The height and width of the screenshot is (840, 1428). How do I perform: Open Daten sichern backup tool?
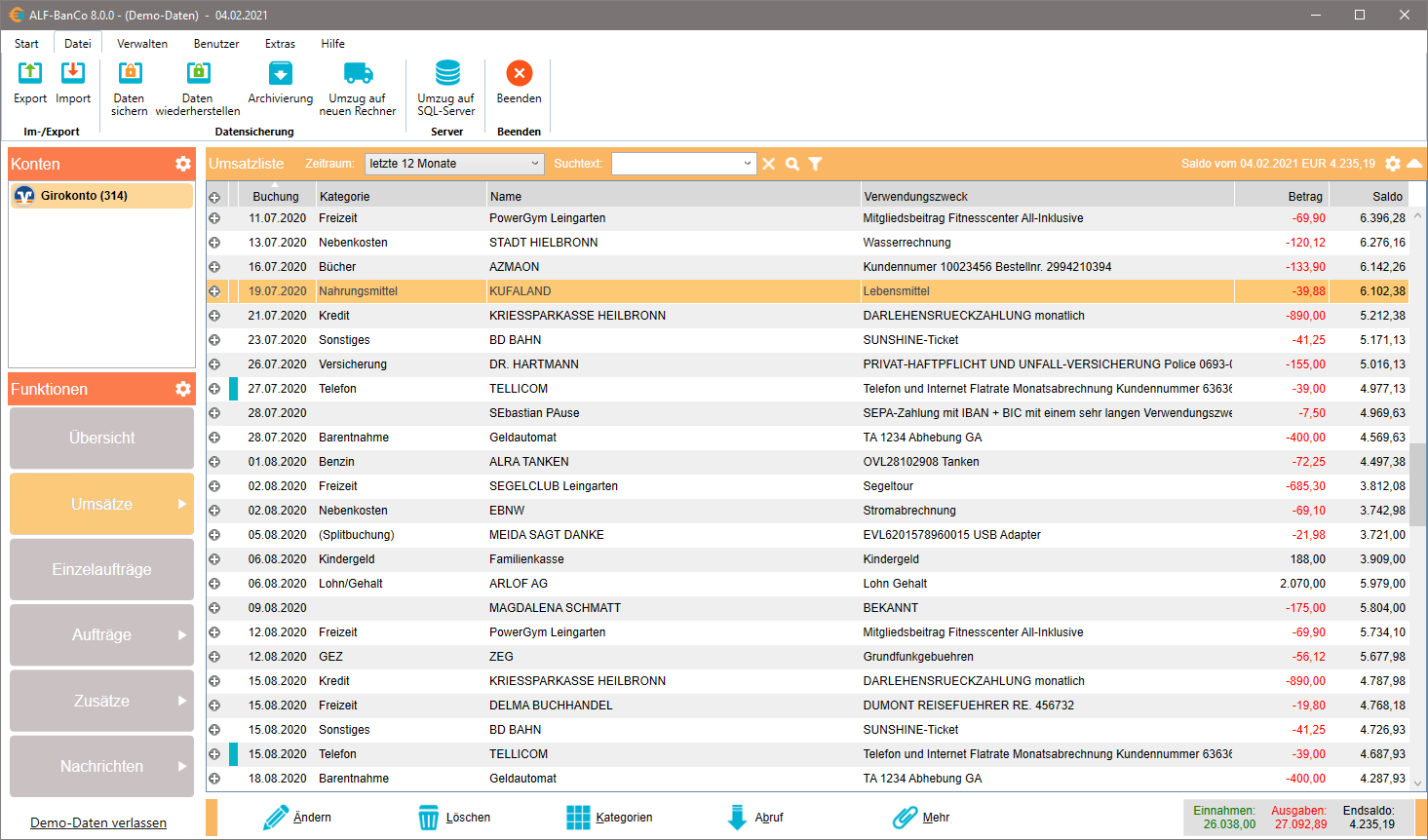pos(130,88)
